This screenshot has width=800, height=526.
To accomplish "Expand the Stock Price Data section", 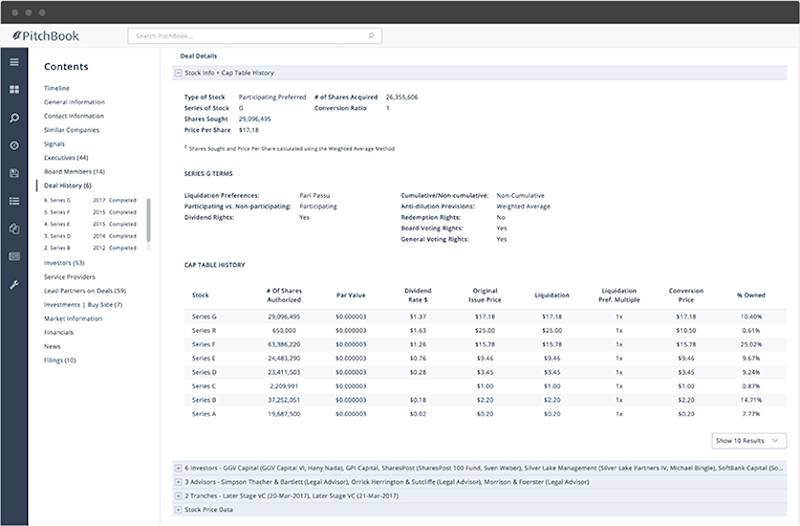I will pyautogui.click(x=178, y=509).
